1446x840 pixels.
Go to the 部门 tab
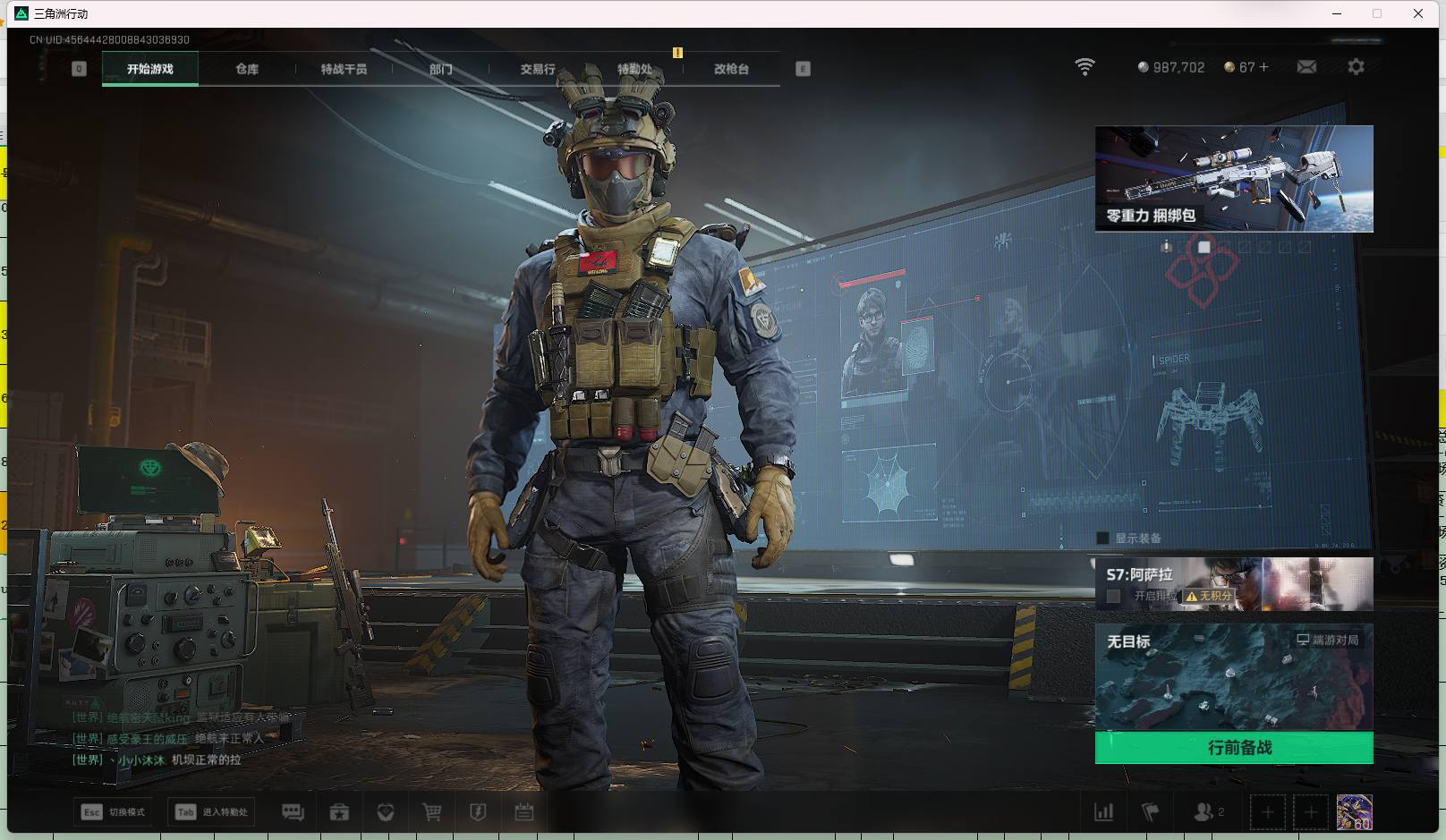[x=440, y=69]
